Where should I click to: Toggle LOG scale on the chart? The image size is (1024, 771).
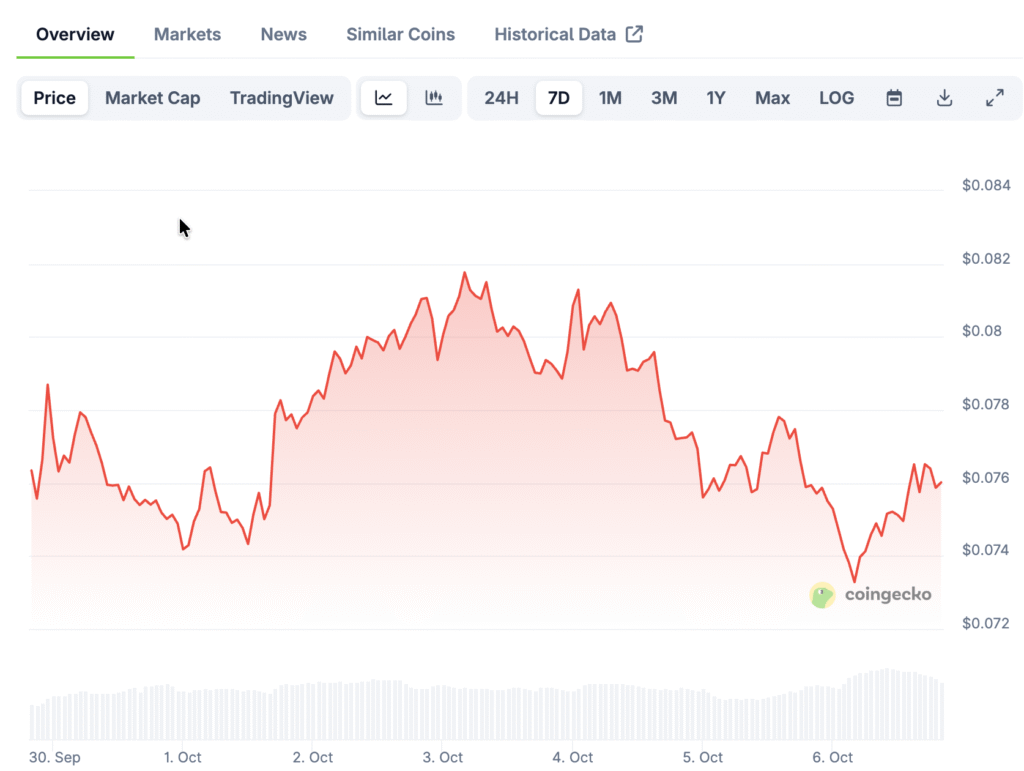pos(836,98)
